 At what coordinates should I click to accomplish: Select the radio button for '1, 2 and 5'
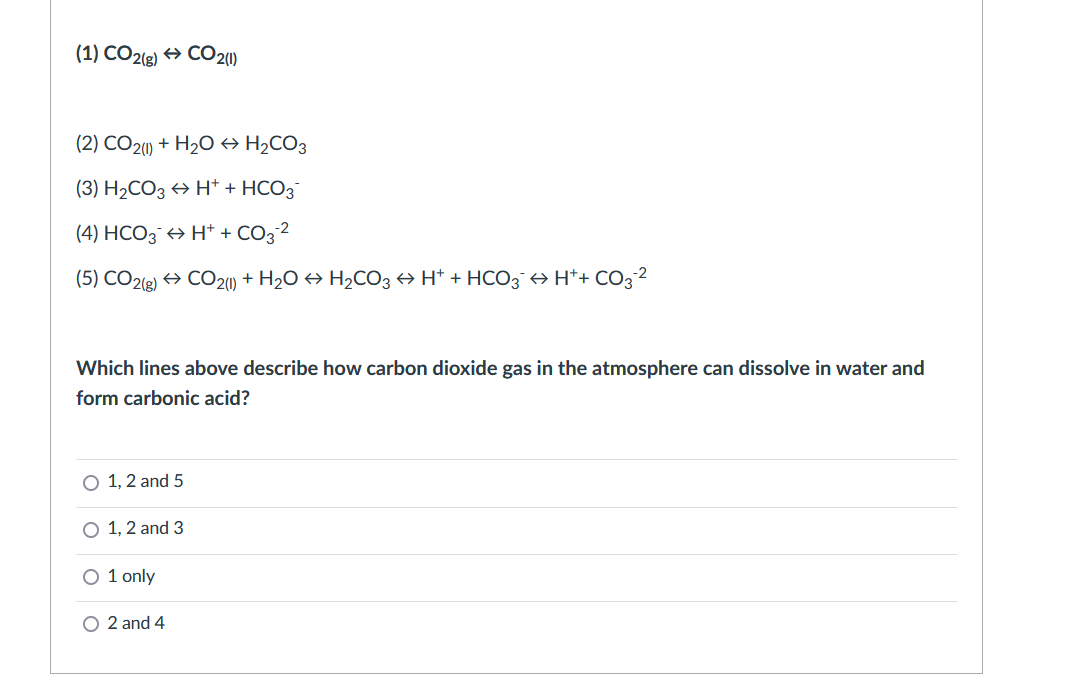click(89, 482)
